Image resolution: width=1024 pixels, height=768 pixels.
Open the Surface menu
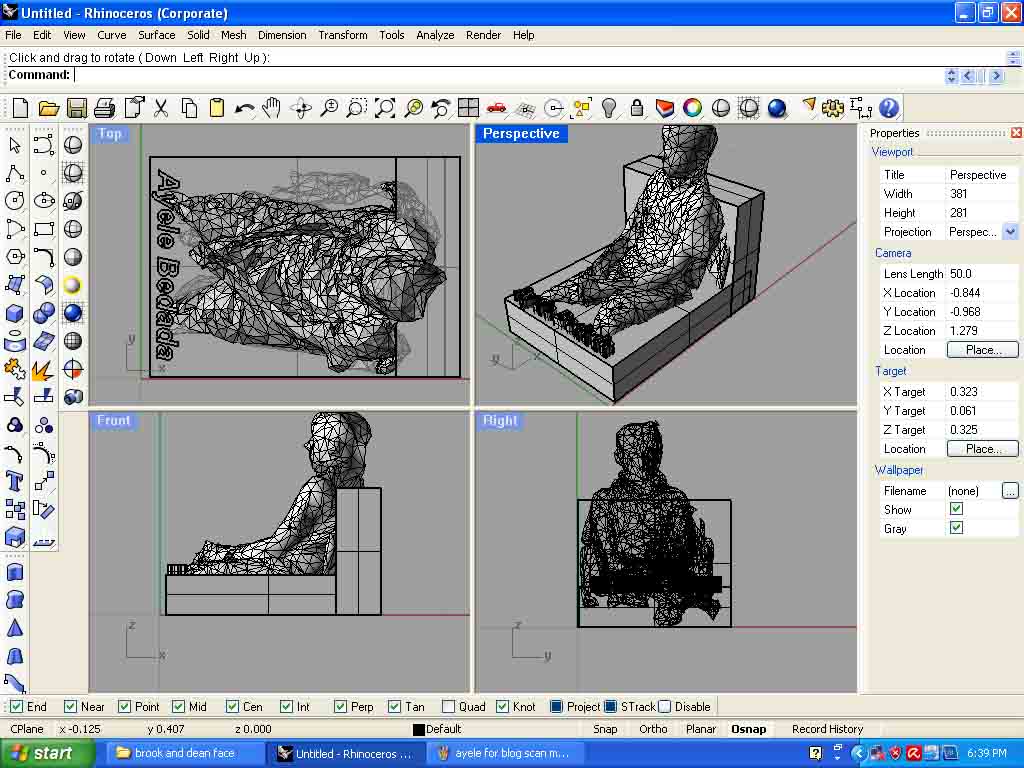(156, 35)
